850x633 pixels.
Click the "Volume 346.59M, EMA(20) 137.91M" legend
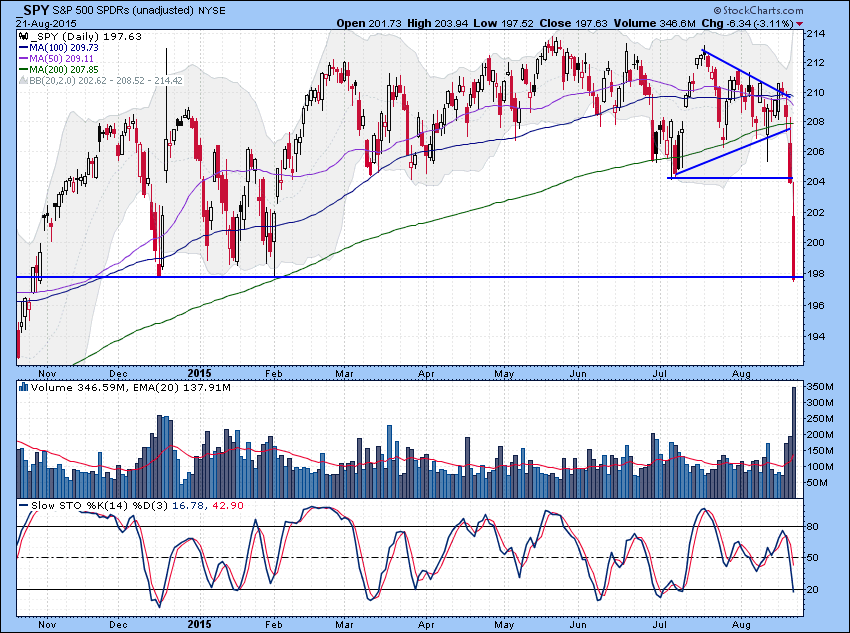[x=131, y=387]
